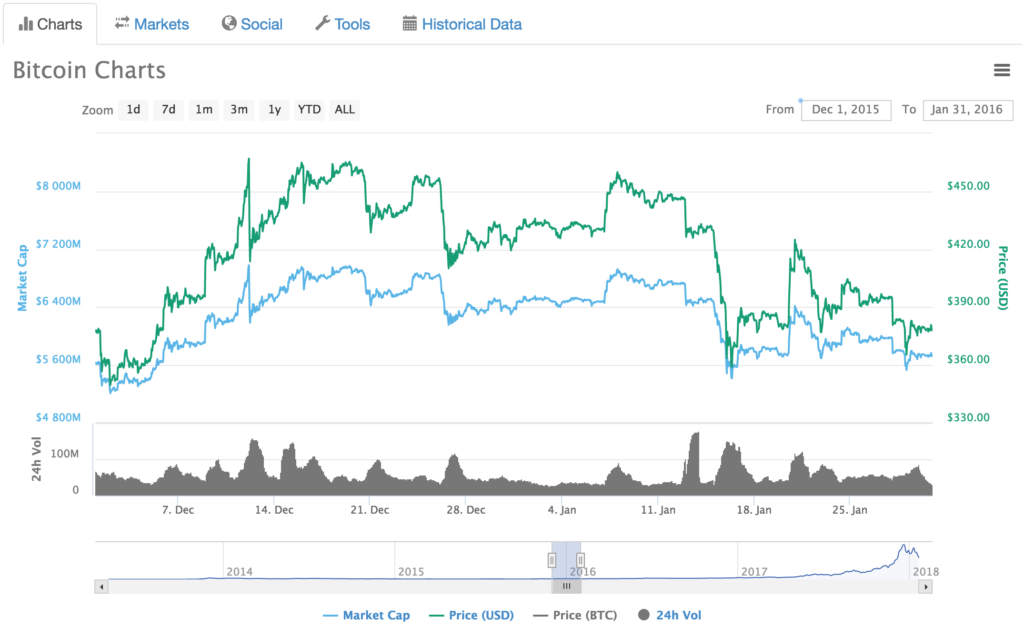Click the $8 000M market cap axis label
This screenshot has height=628, width=1024.
pyautogui.click(x=58, y=186)
